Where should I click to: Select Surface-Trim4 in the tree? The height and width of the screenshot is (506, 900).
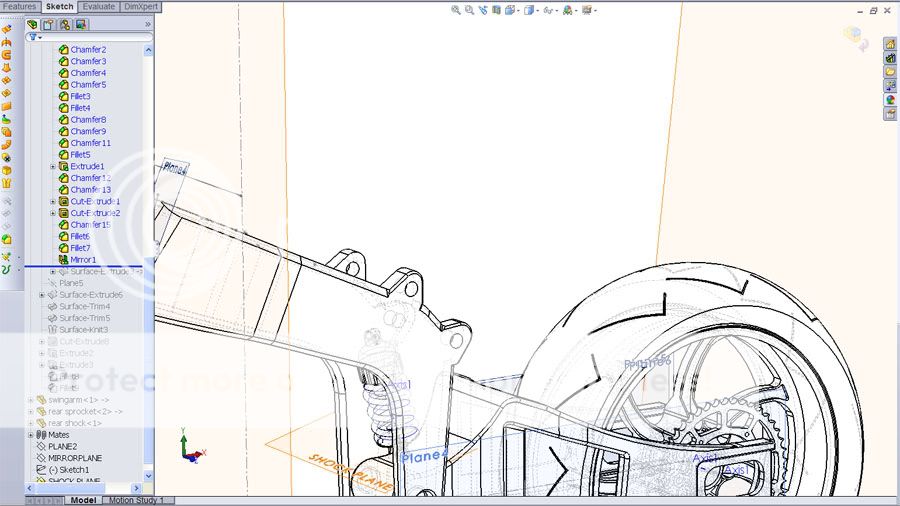(x=84, y=306)
